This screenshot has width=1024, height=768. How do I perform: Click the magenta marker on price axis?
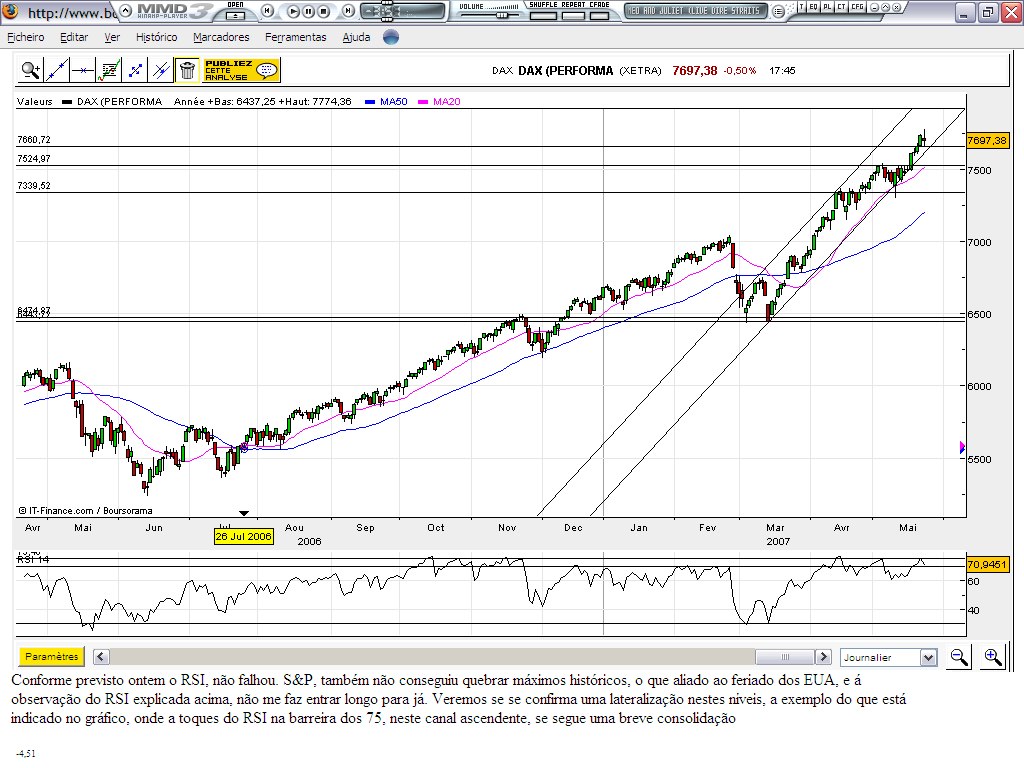click(962, 447)
